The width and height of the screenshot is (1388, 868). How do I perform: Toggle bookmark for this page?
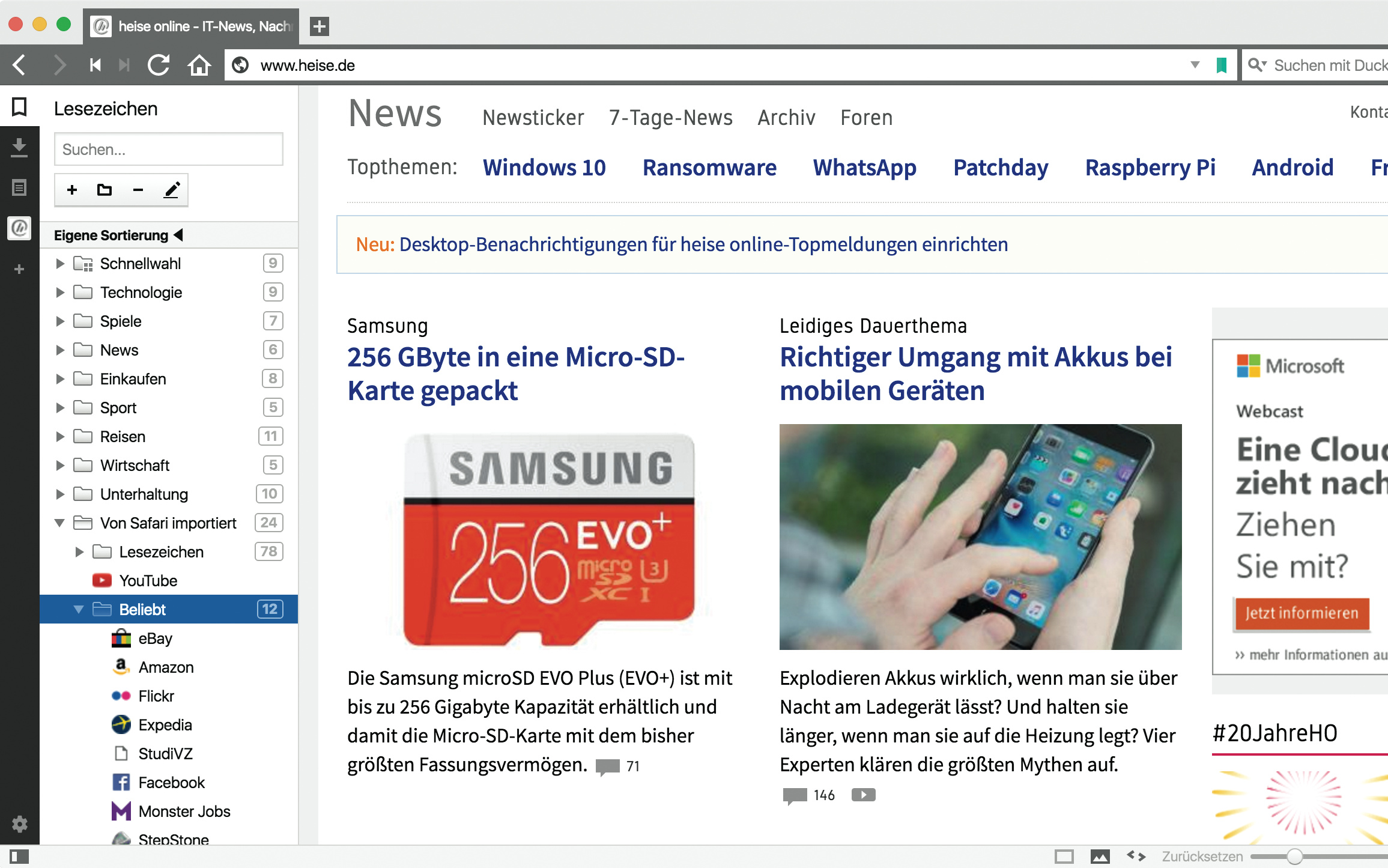tap(1221, 65)
